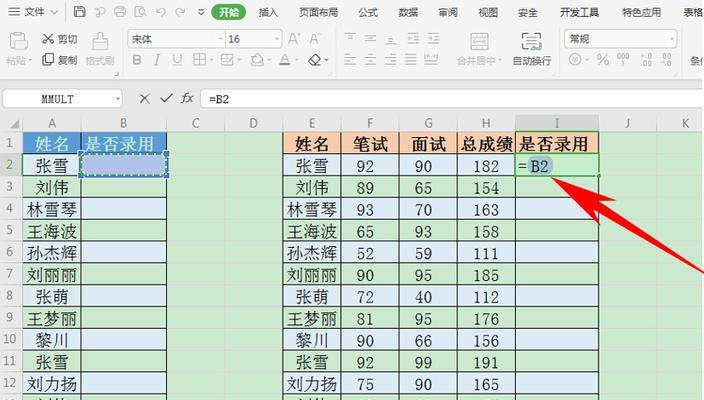Image resolution: width=704 pixels, height=400 pixels.
Task: Cancel formula entry with X button
Action: pyautogui.click(x=144, y=98)
